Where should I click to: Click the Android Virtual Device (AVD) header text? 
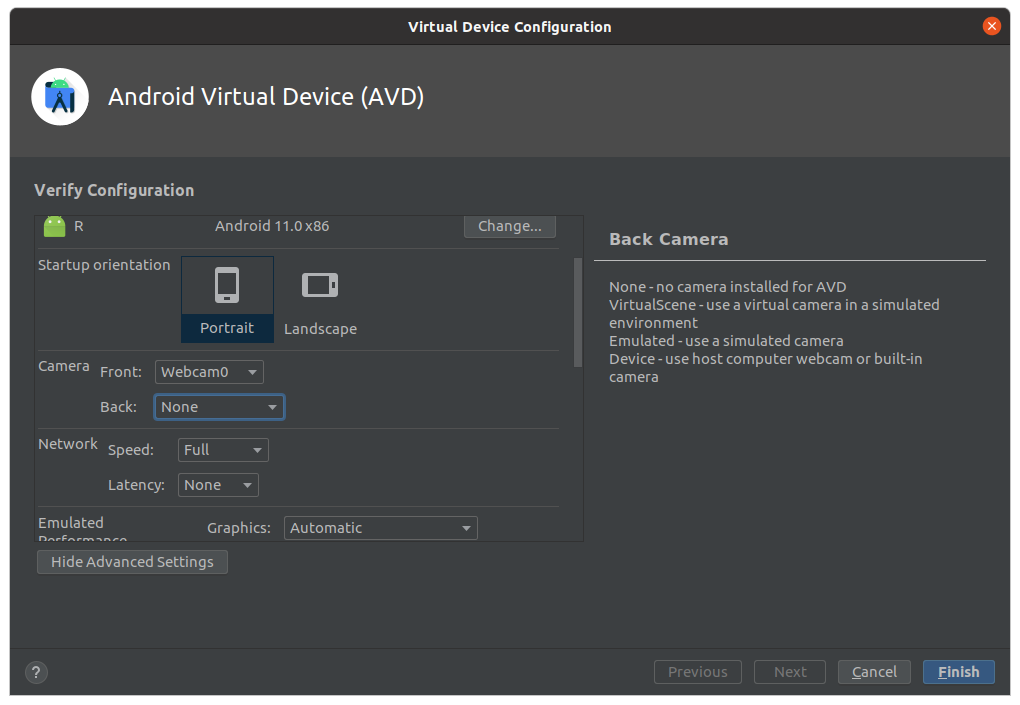[x=266, y=97]
